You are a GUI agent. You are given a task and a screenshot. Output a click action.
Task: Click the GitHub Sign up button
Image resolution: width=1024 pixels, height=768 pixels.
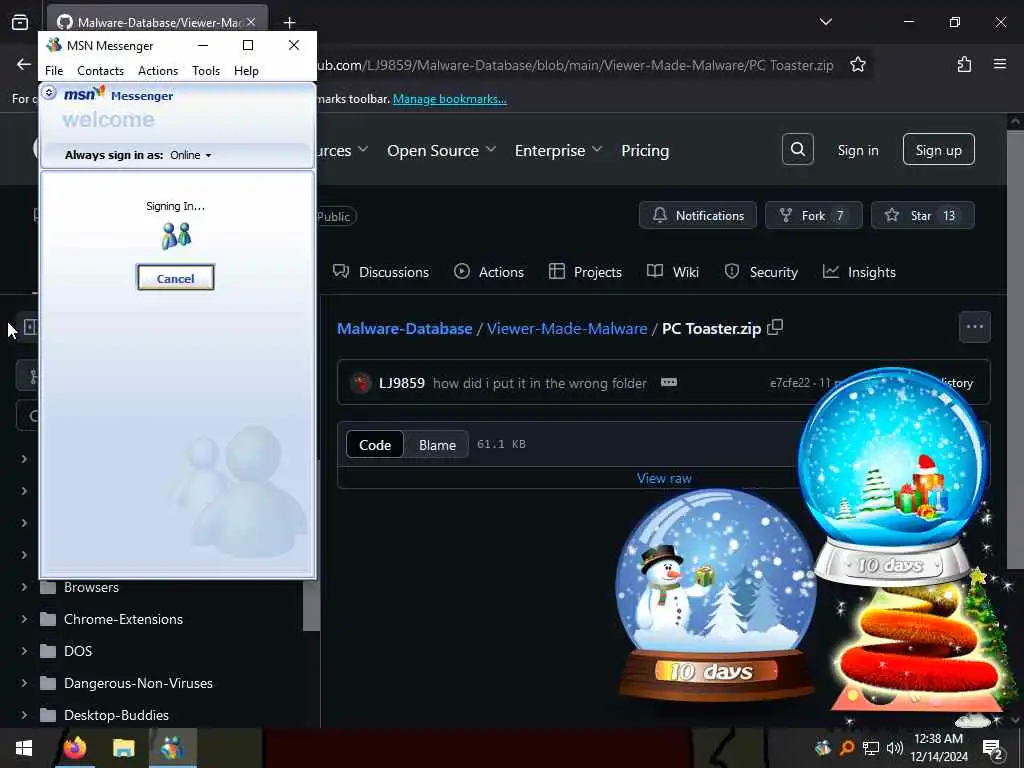point(938,150)
